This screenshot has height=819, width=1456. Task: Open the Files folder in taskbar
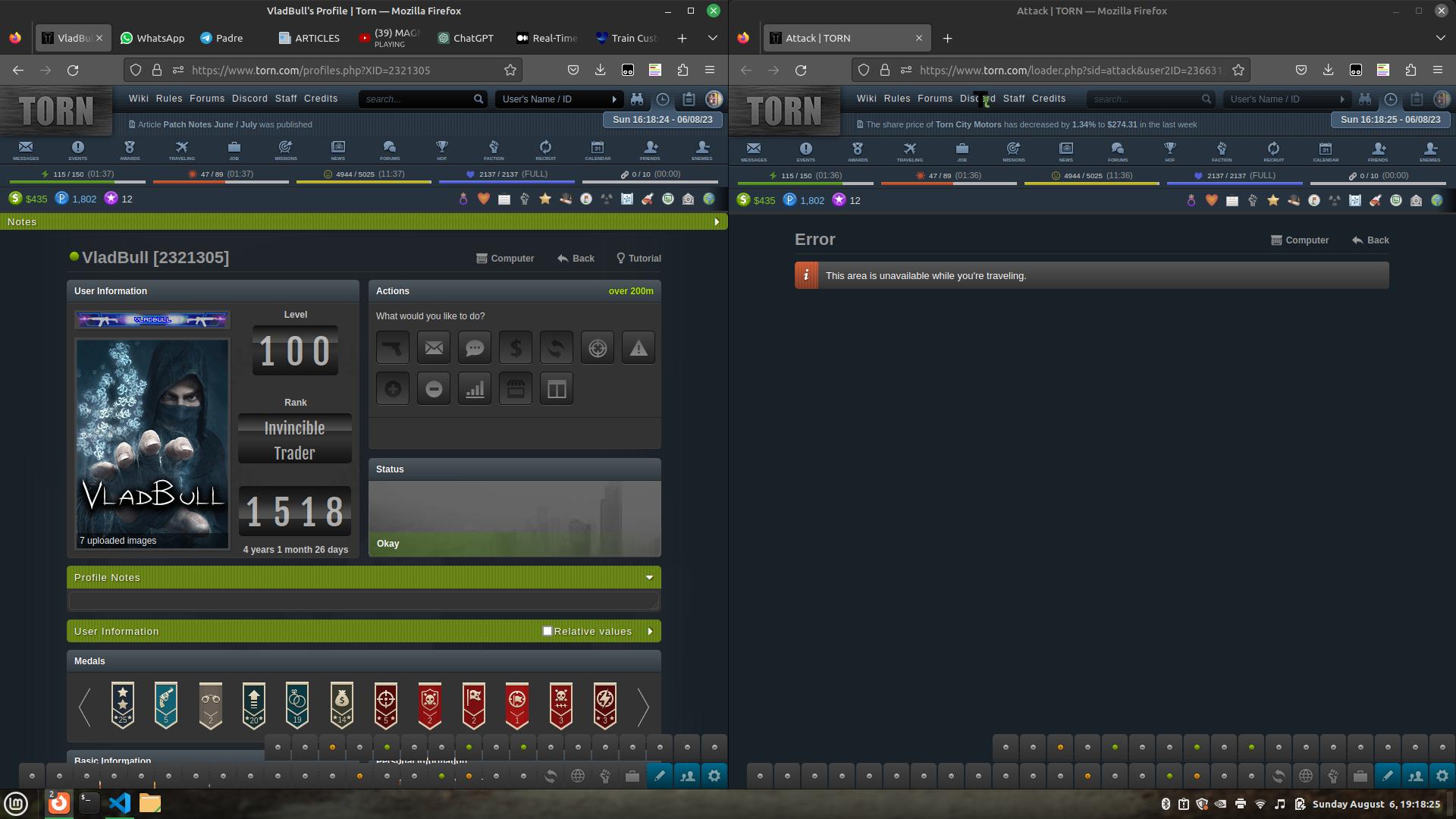coord(150,803)
